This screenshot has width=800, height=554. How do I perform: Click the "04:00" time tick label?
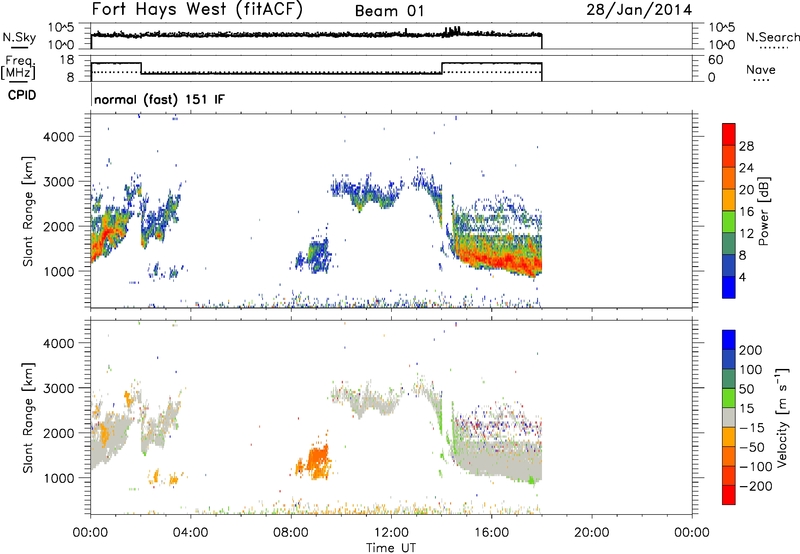(x=190, y=533)
